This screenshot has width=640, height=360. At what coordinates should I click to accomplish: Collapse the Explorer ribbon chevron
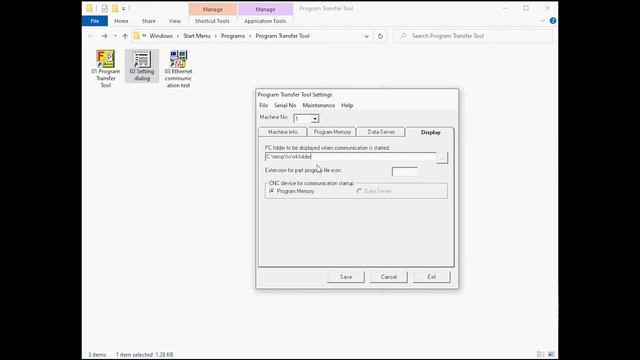click(x=542, y=21)
